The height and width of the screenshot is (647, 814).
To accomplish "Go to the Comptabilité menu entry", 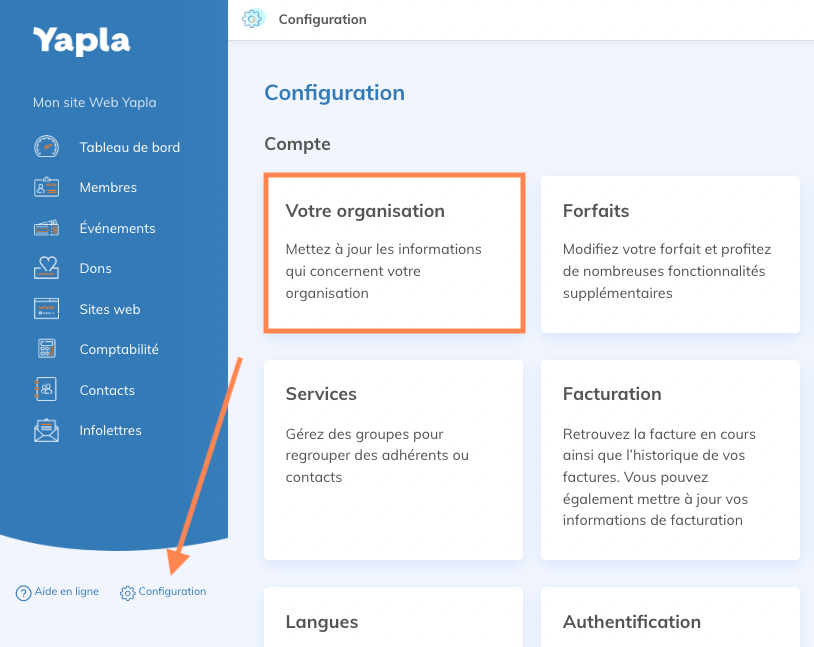I will [119, 349].
